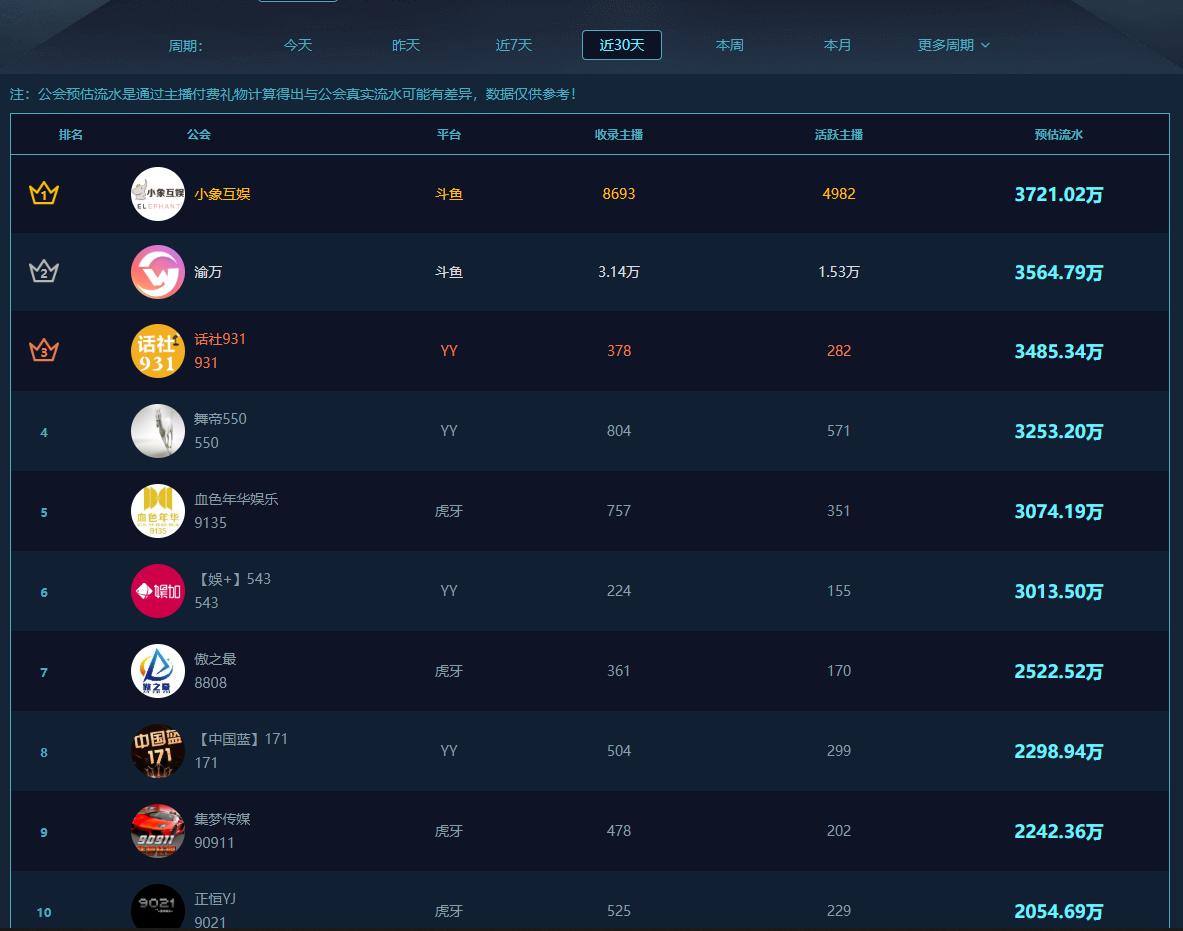Click the 话社931 yellow guild logo
1183x931 pixels.
(158, 351)
